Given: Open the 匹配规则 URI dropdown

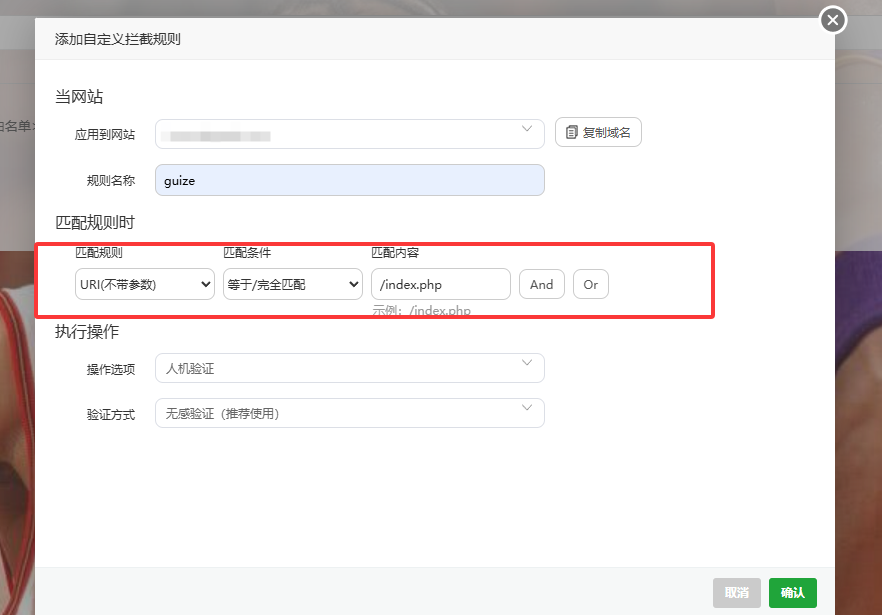Looking at the screenshot, I should pyautogui.click(x=145, y=284).
